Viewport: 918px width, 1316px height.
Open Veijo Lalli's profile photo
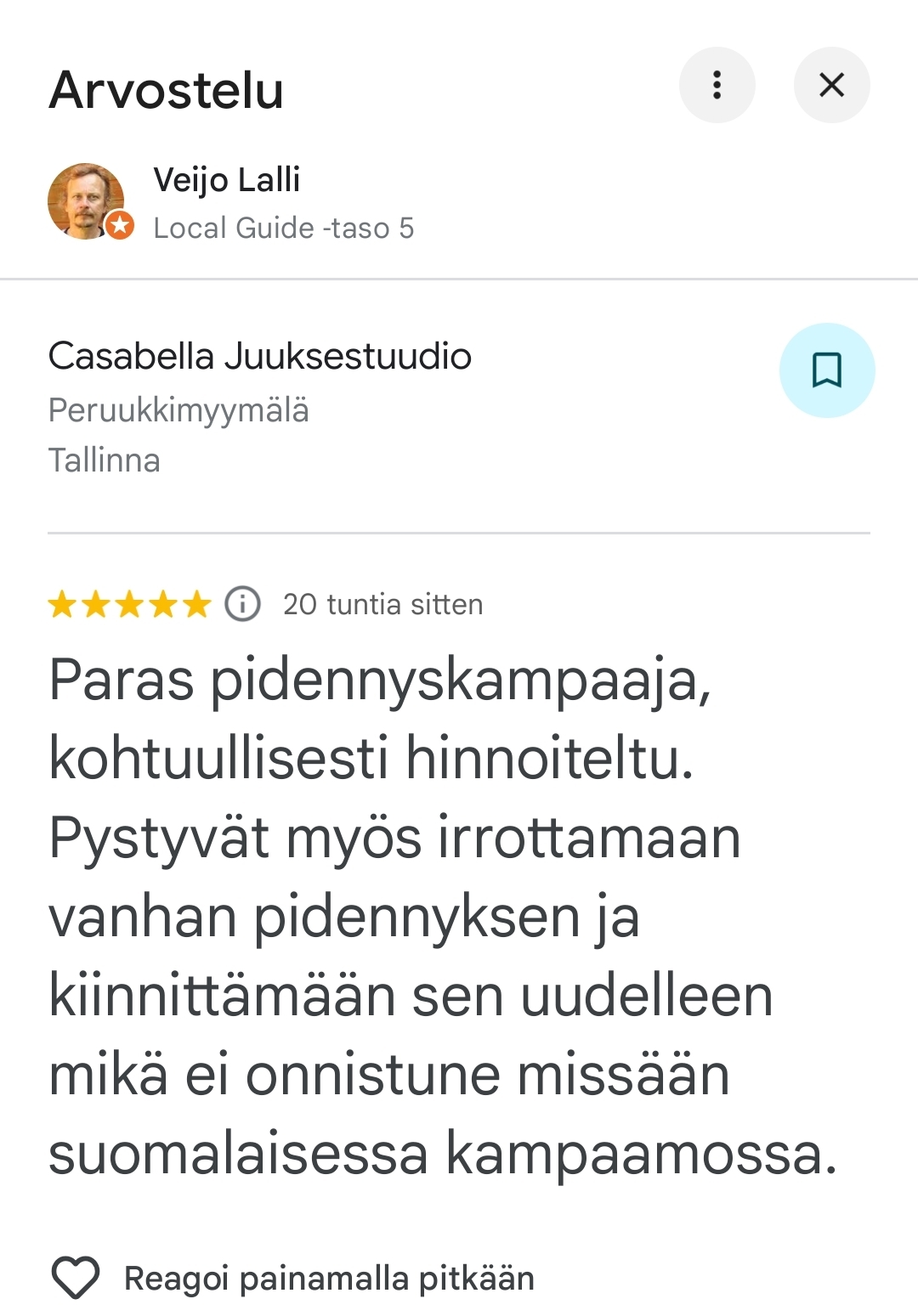[x=85, y=201]
